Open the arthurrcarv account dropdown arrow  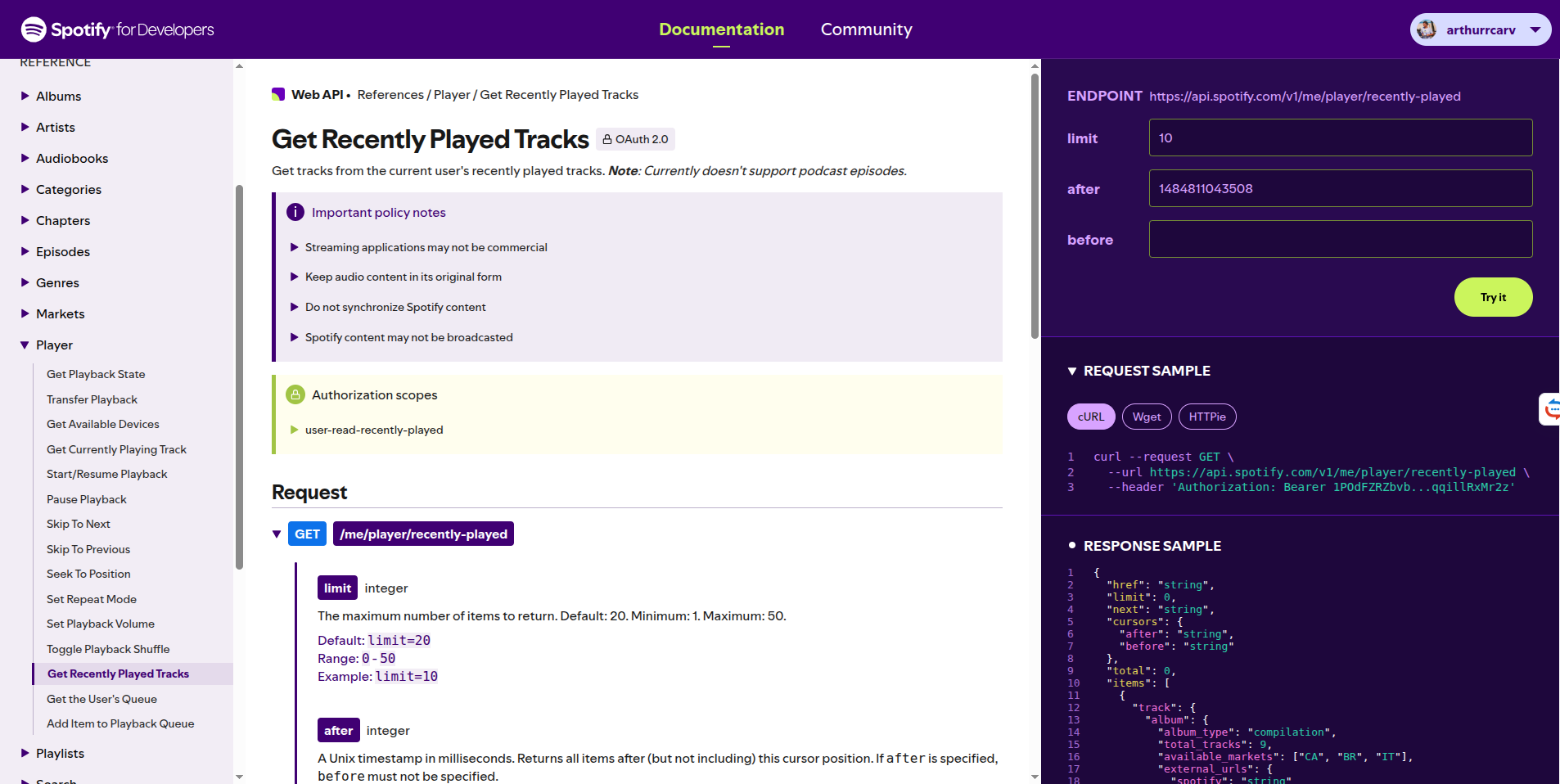(x=1535, y=29)
